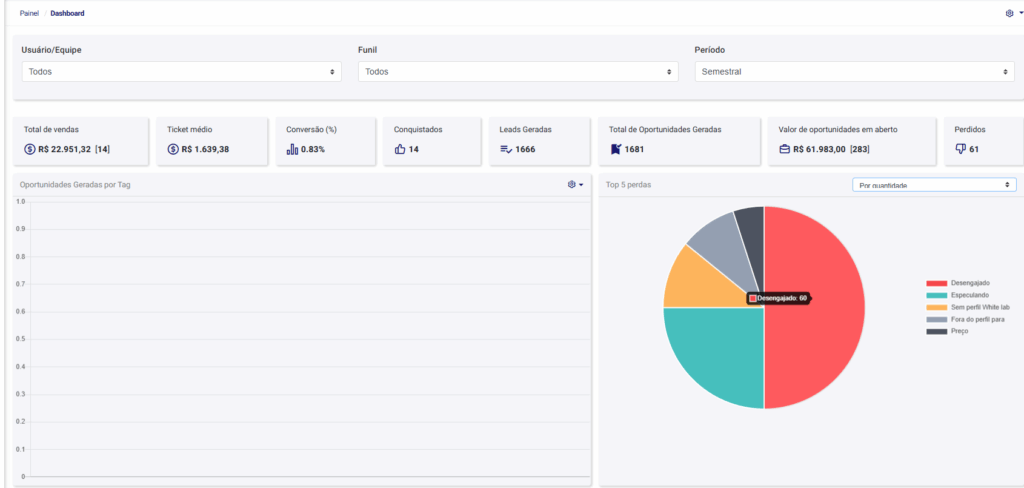Click the briefcase icon in Valor de oportunidades
Viewport: 1024px width, 488px height.
[x=785, y=149]
